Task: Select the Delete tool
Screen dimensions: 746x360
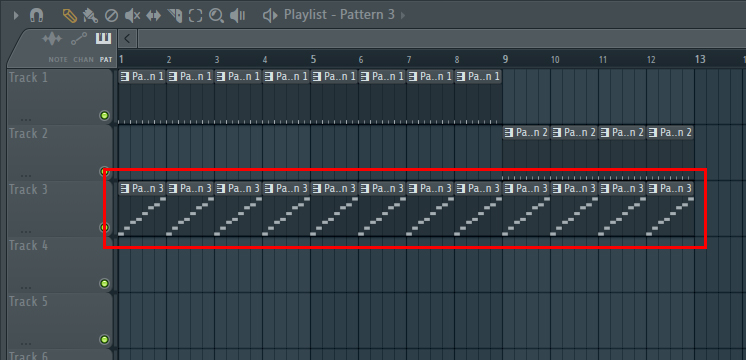Action: click(x=111, y=16)
